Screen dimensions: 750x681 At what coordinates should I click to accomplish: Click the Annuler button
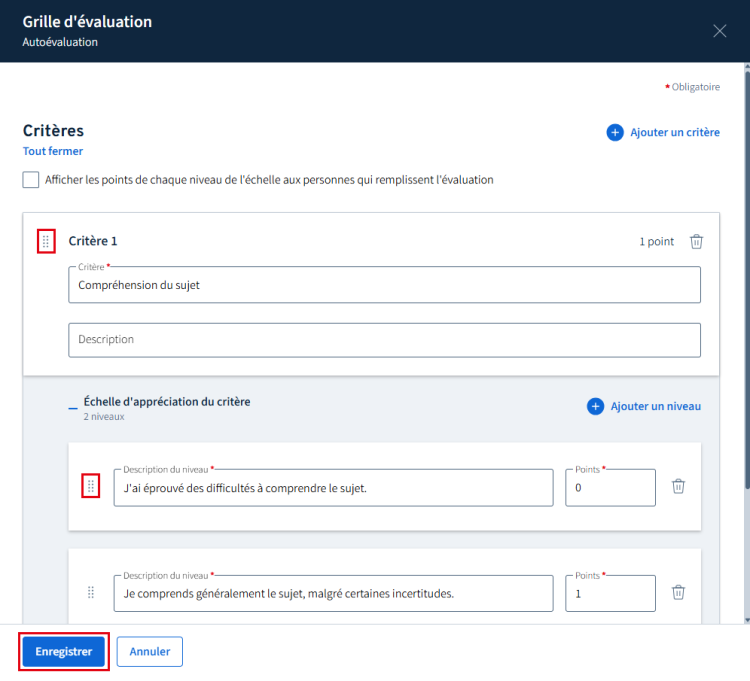[x=150, y=651]
